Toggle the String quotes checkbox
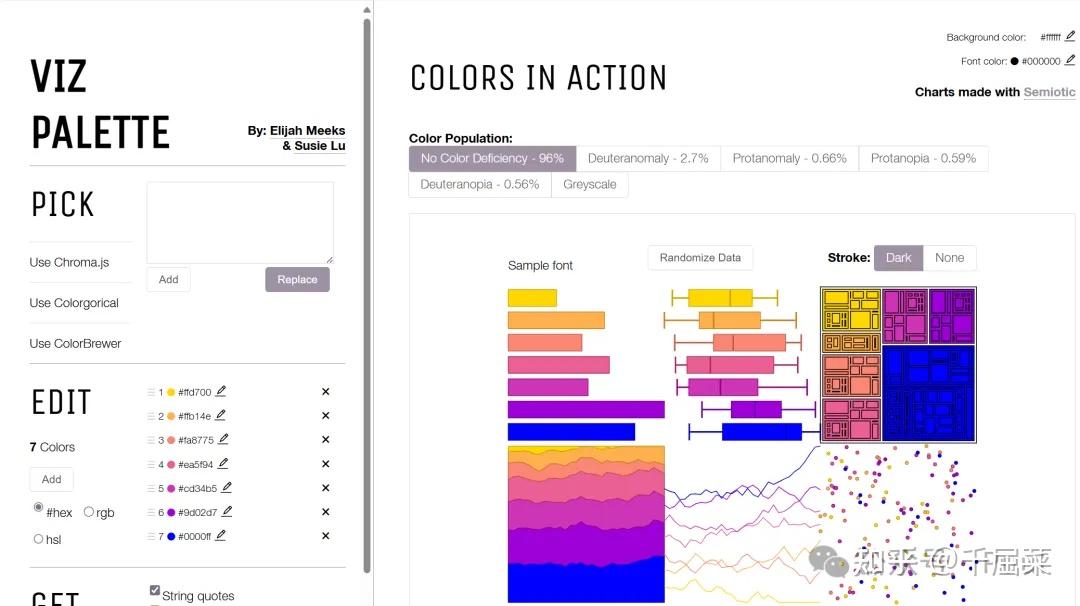The height and width of the screenshot is (606, 1080). pyautogui.click(x=155, y=591)
